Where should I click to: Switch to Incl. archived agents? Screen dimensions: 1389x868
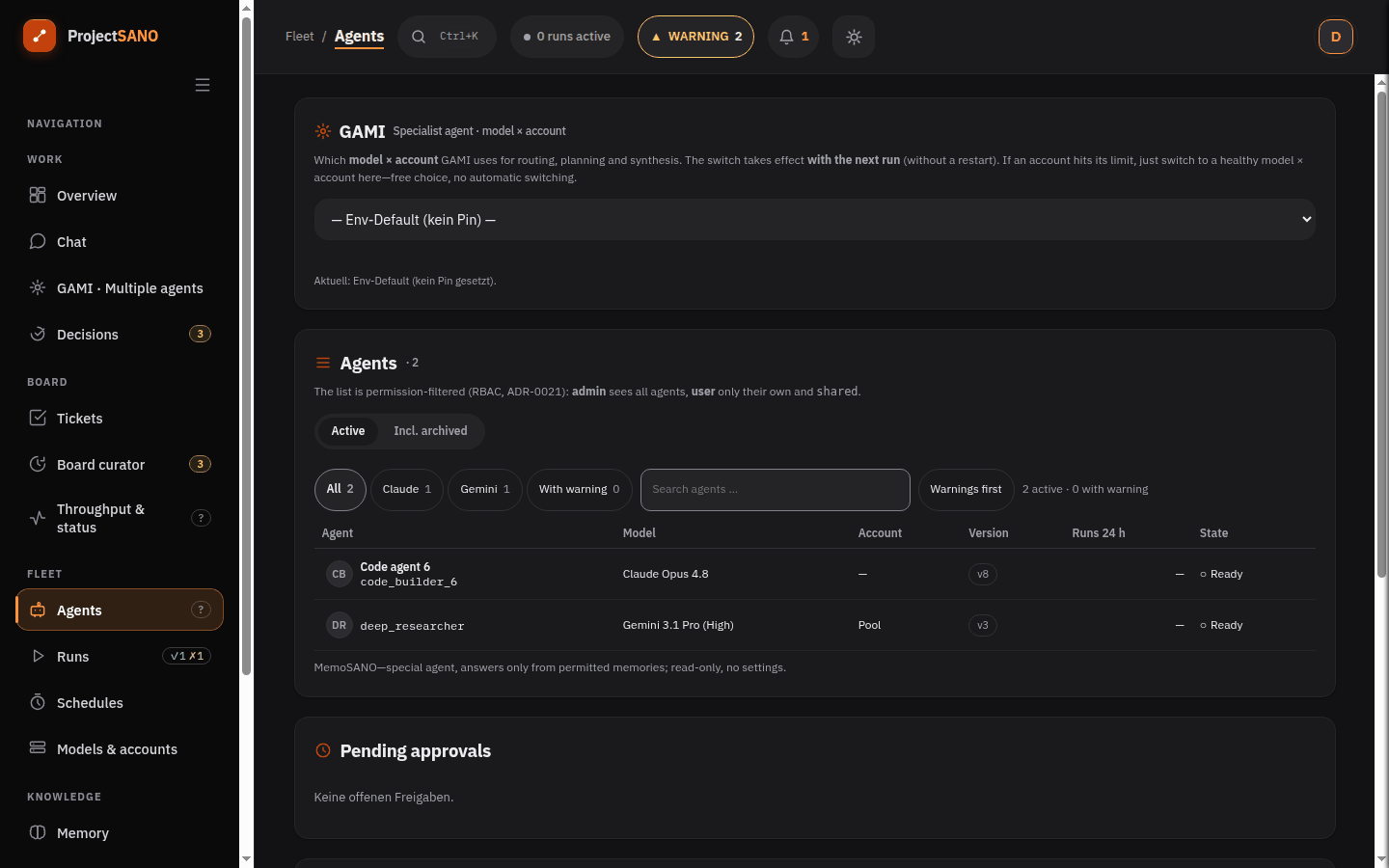(430, 431)
